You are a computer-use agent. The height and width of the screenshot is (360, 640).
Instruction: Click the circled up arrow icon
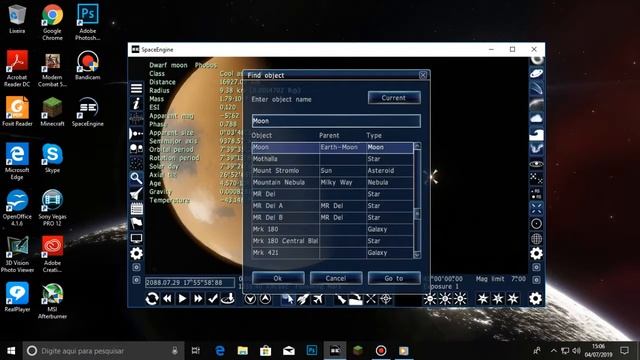click(x=265, y=299)
